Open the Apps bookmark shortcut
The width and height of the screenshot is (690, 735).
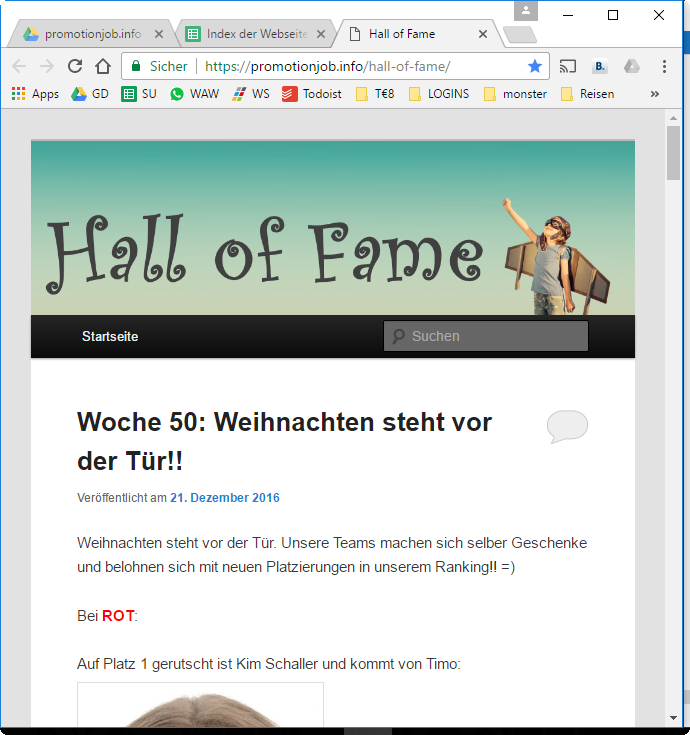click(35, 94)
